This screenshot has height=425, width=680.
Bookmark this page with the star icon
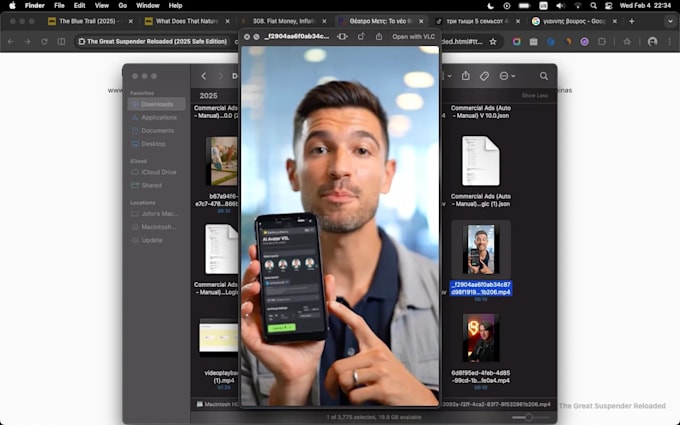tap(493, 42)
